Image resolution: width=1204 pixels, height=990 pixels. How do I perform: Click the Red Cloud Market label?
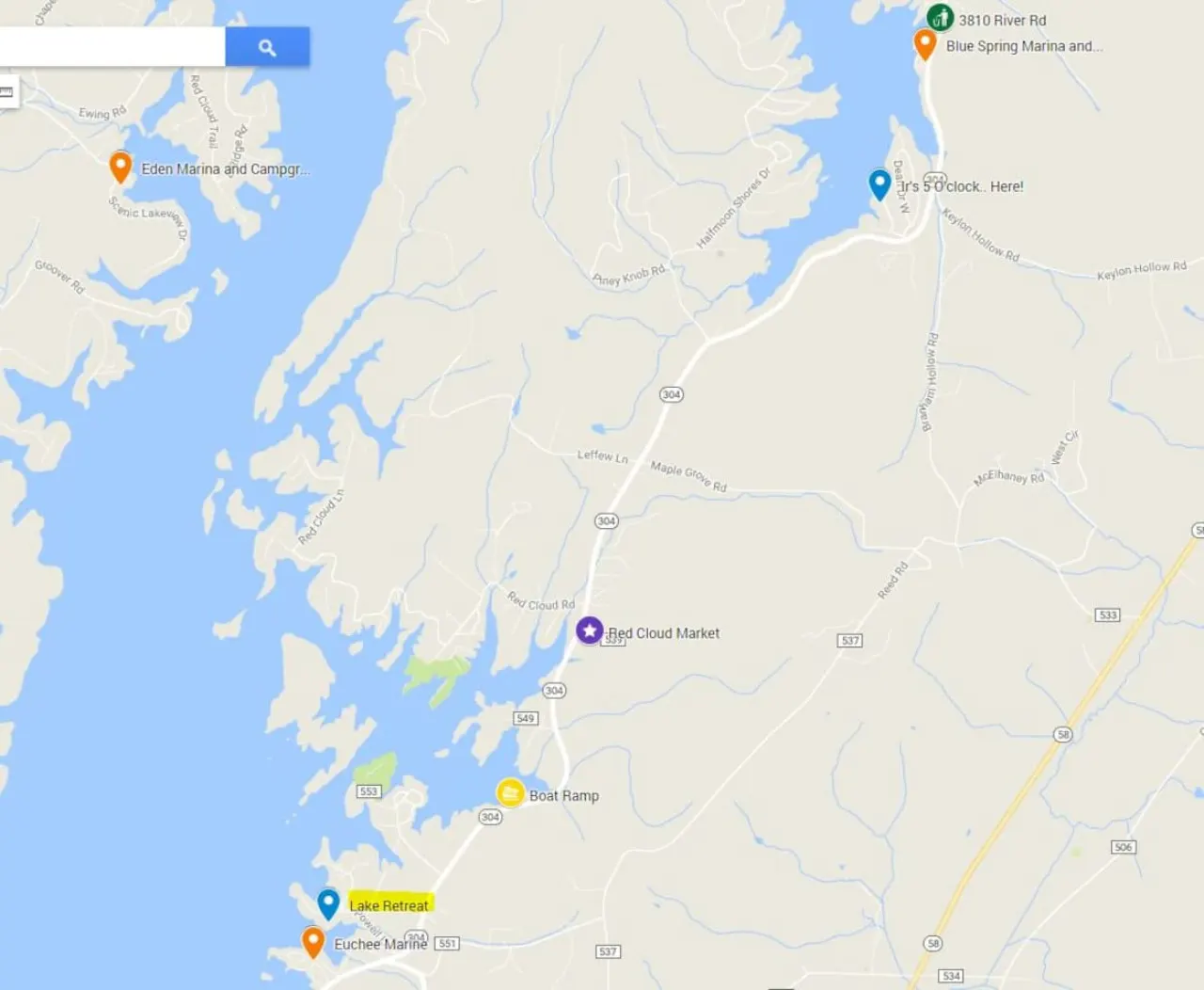pyautogui.click(x=664, y=633)
